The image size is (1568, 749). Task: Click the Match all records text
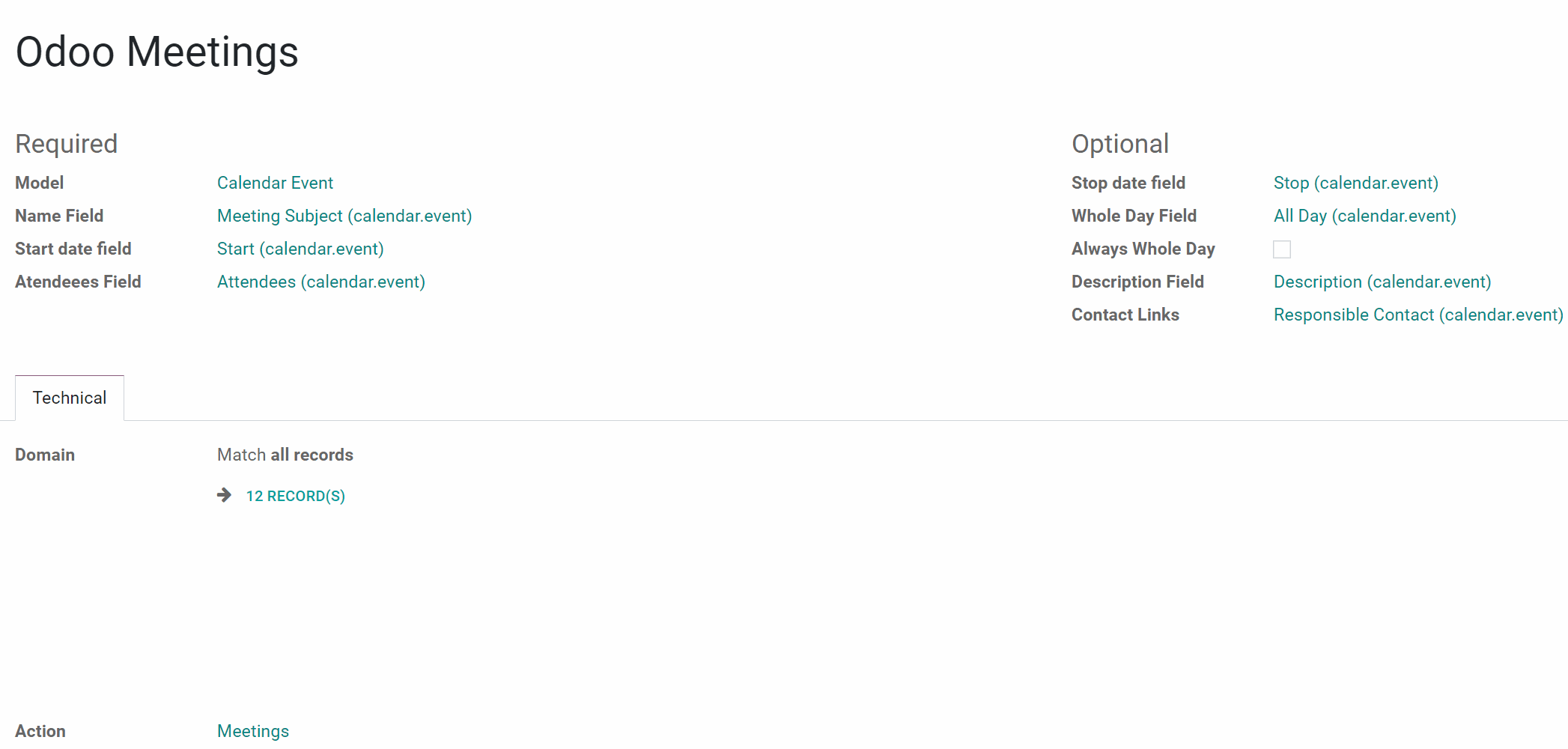285,455
